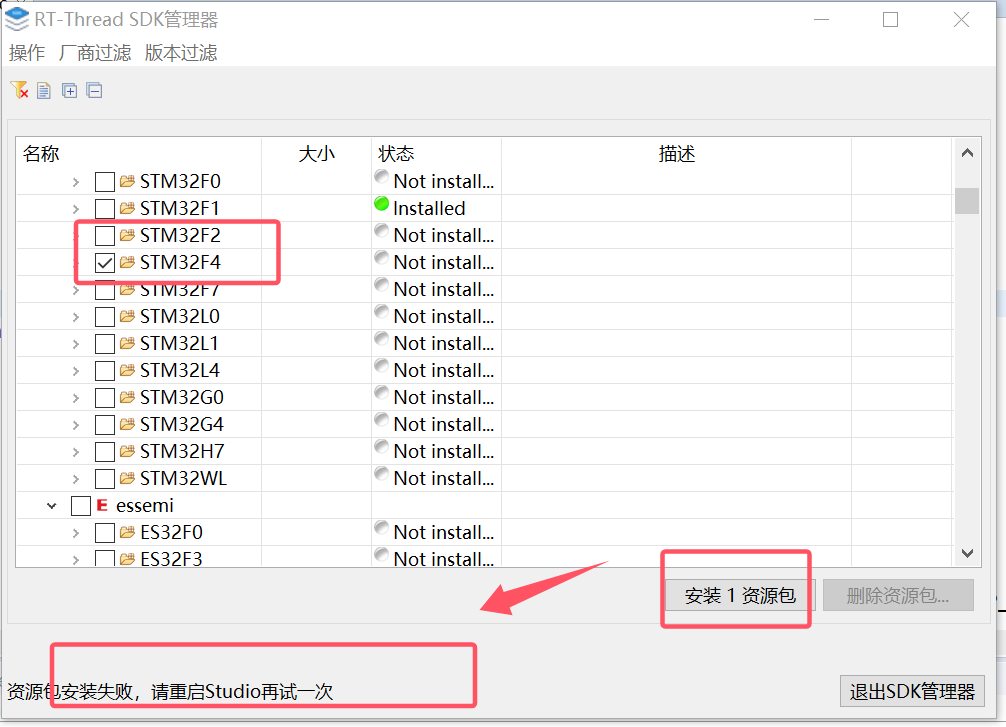Check the essemi vendor checkbox
1006x727 pixels.
click(x=81, y=506)
